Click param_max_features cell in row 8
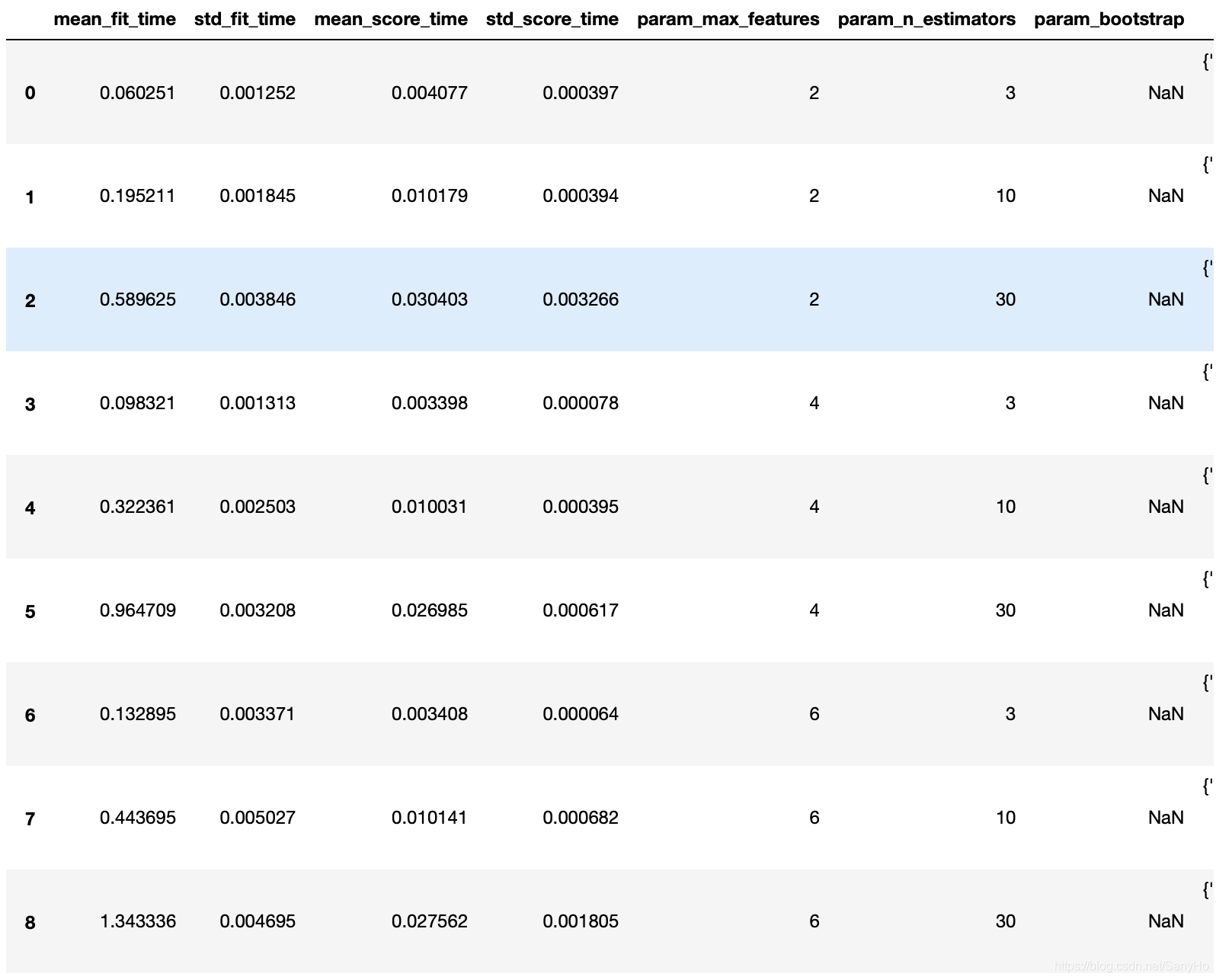 (814, 921)
